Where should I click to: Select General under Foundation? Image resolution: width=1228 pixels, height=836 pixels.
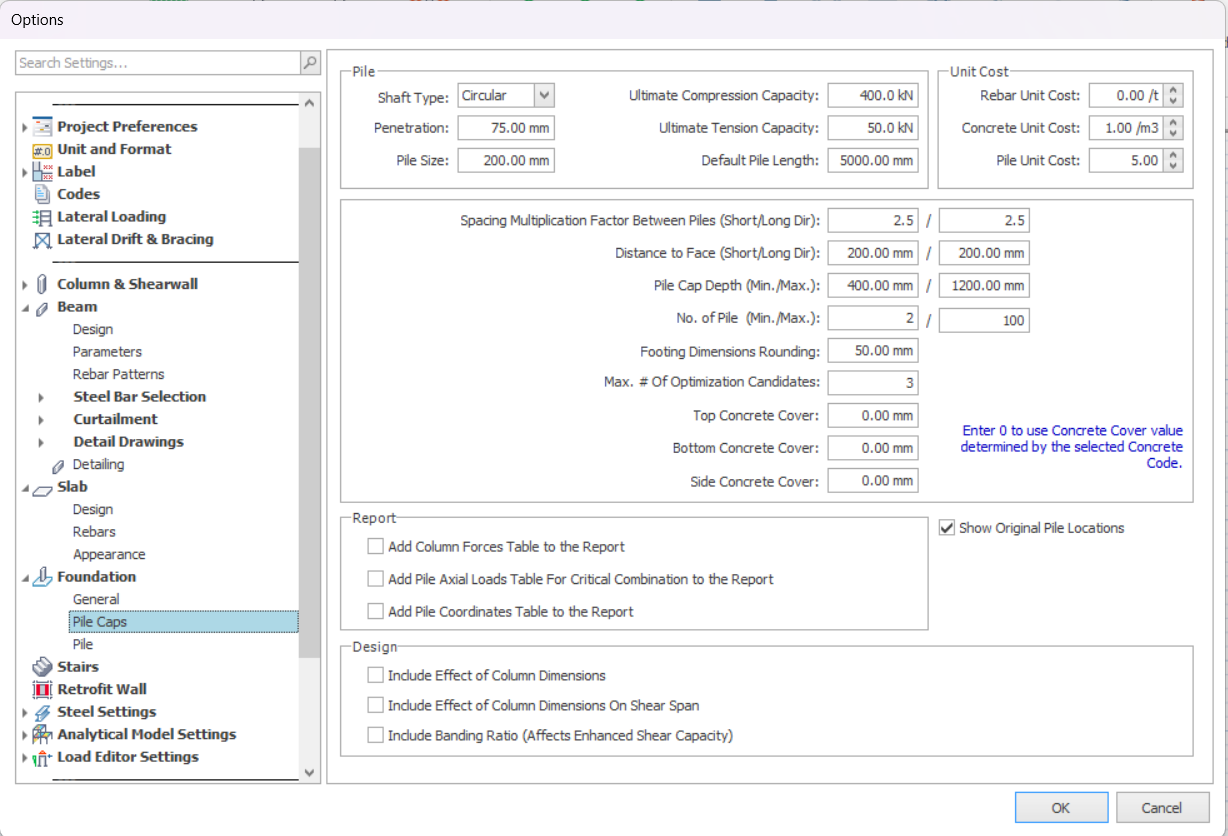coord(96,599)
